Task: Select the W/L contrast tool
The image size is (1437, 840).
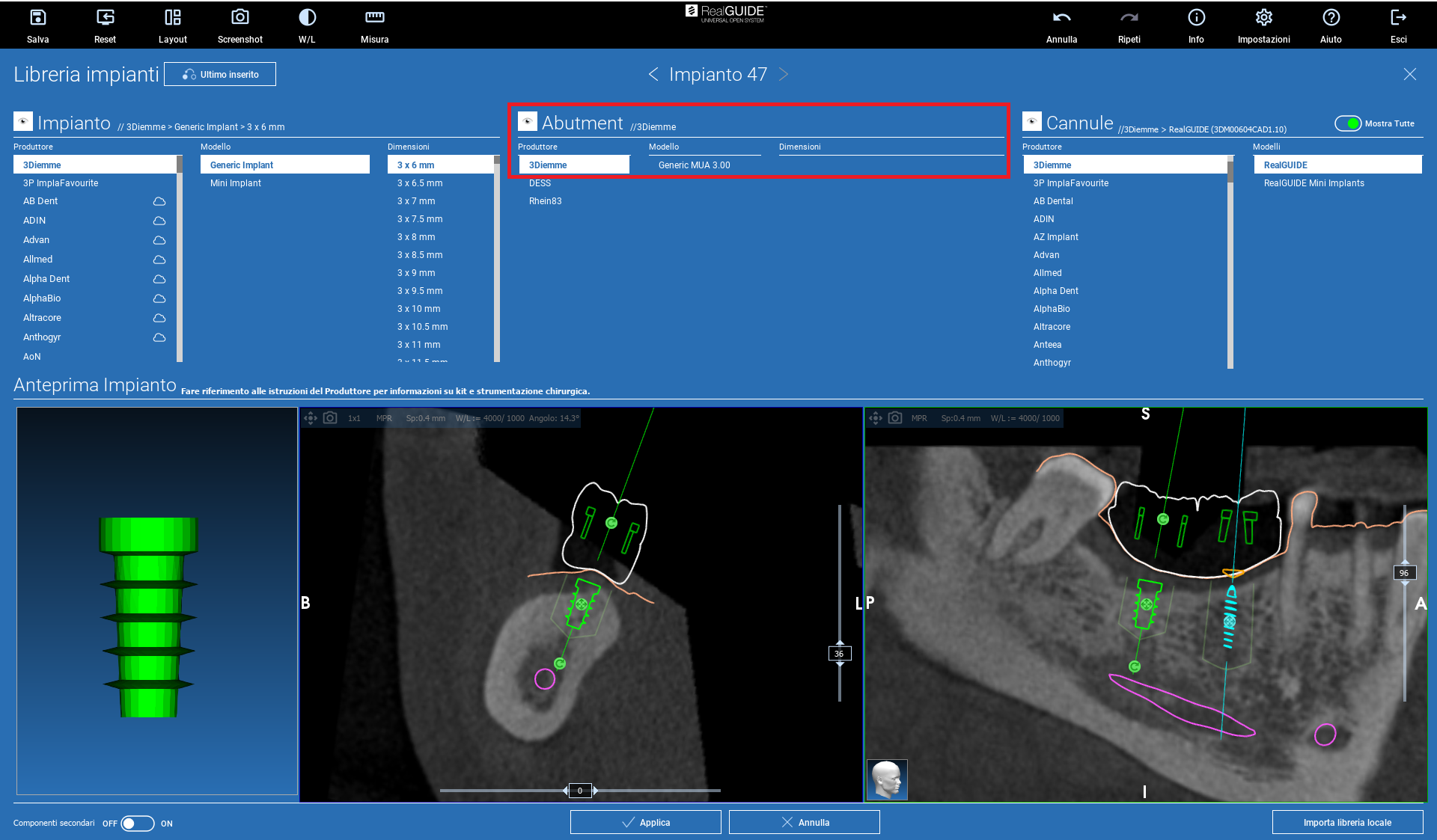Action: click(307, 18)
